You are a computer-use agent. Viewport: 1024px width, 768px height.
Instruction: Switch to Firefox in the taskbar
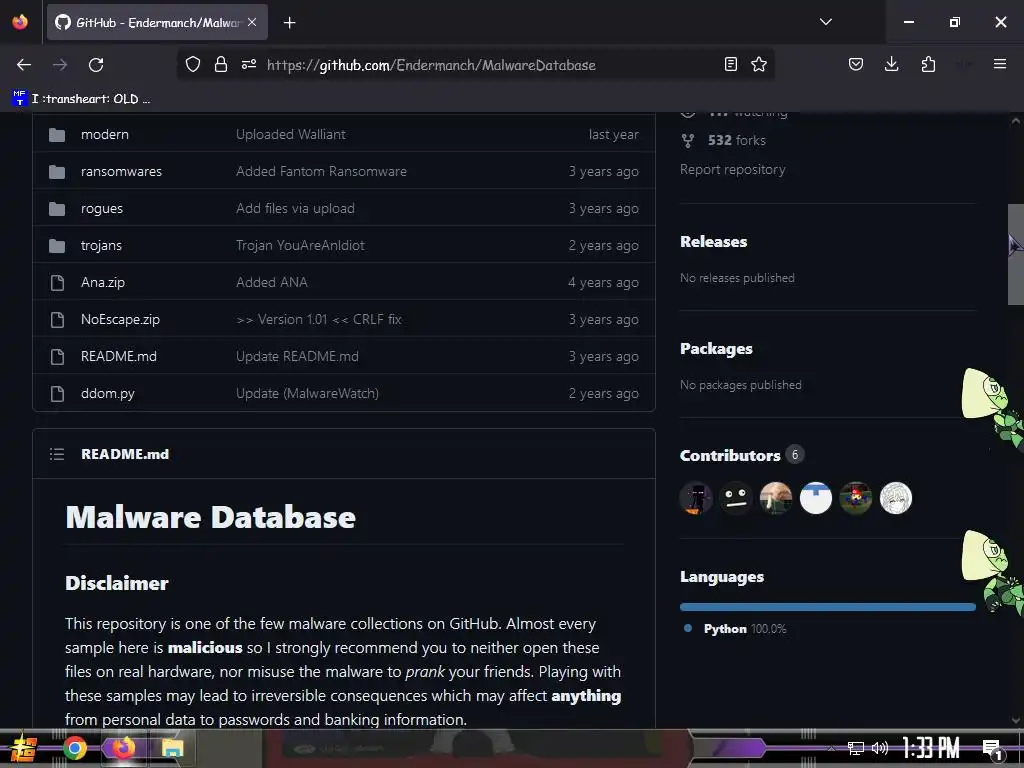(x=123, y=748)
